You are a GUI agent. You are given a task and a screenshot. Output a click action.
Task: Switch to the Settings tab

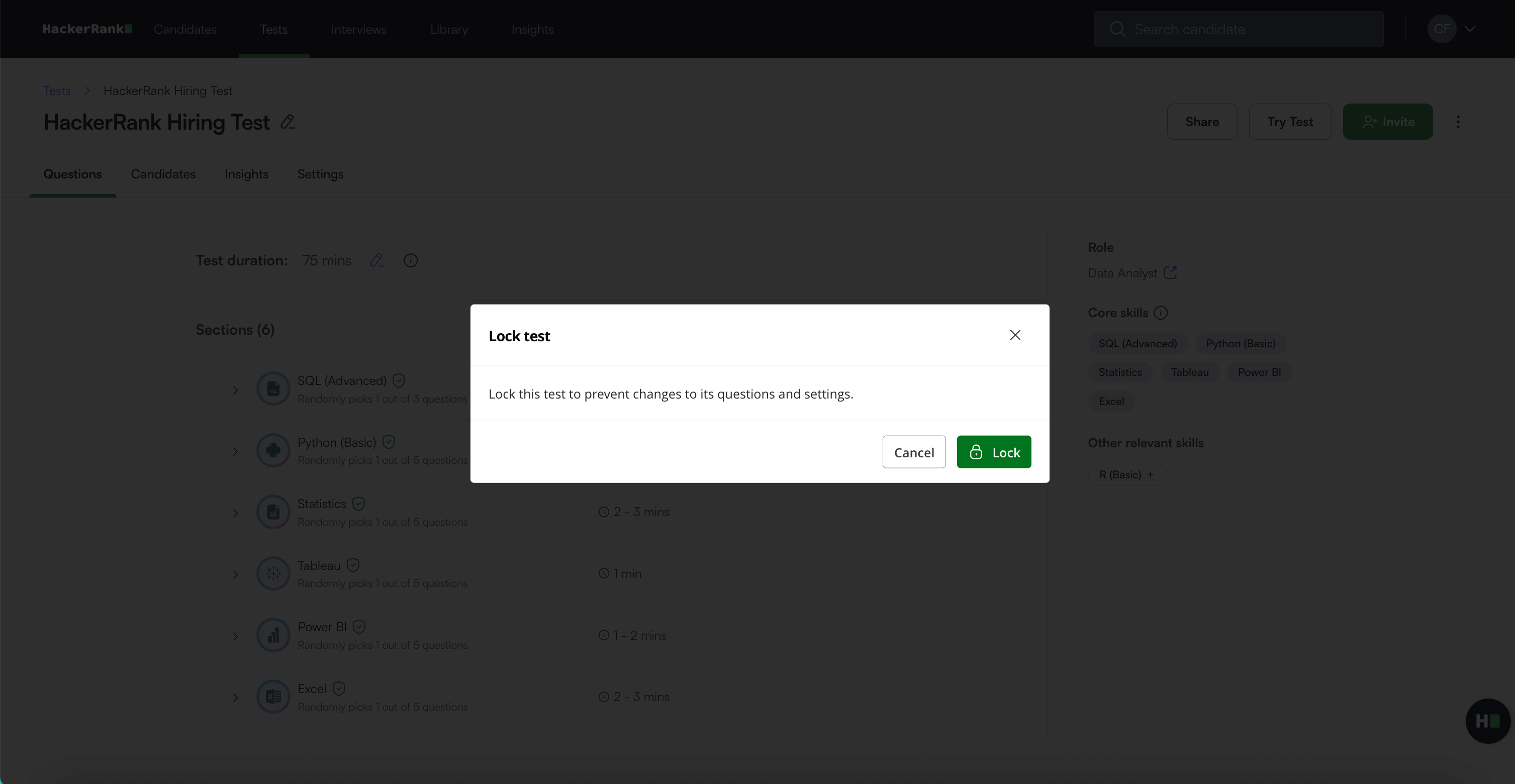[x=320, y=174]
